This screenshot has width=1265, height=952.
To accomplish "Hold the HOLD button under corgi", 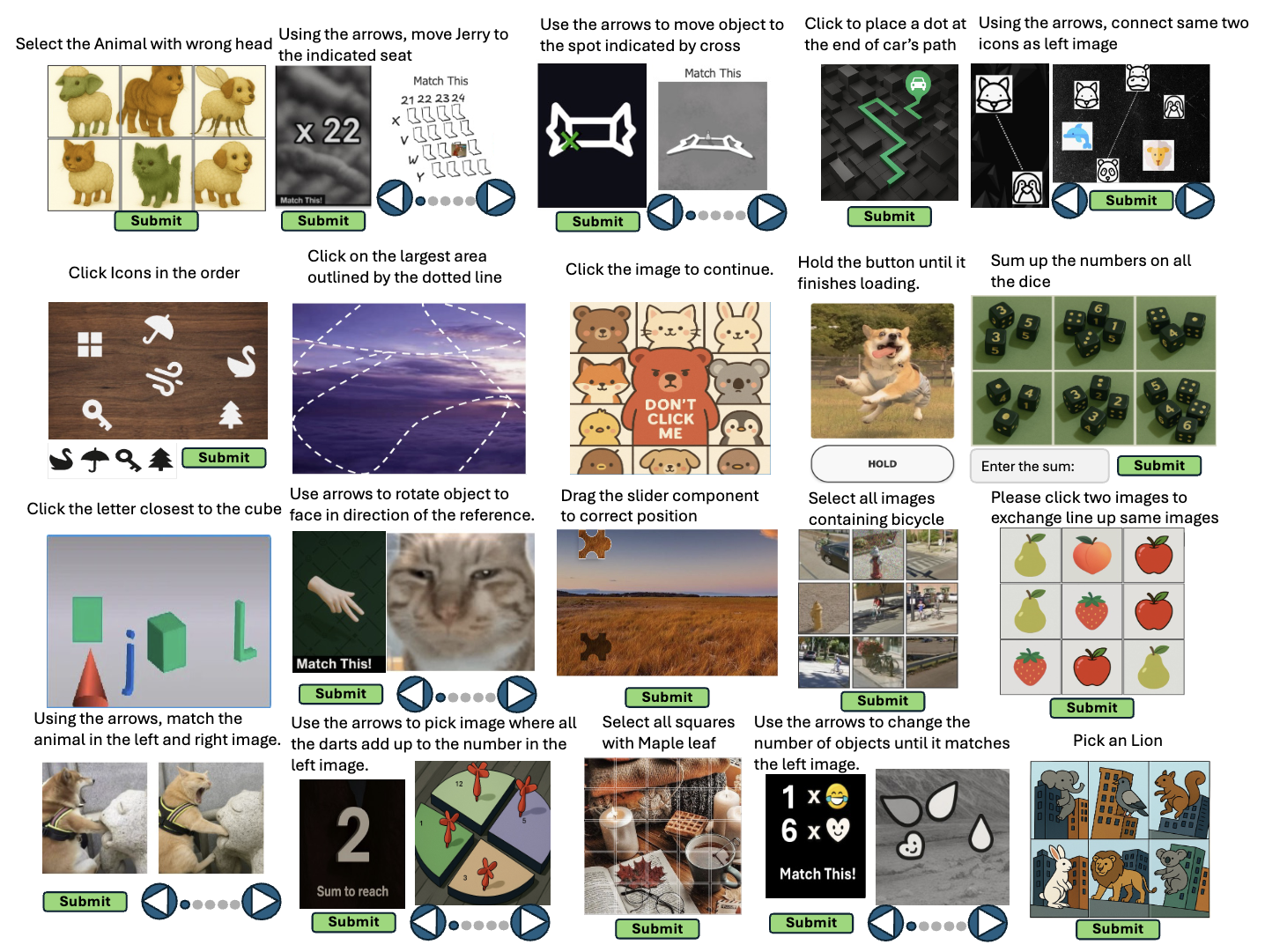I will tap(882, 463).
